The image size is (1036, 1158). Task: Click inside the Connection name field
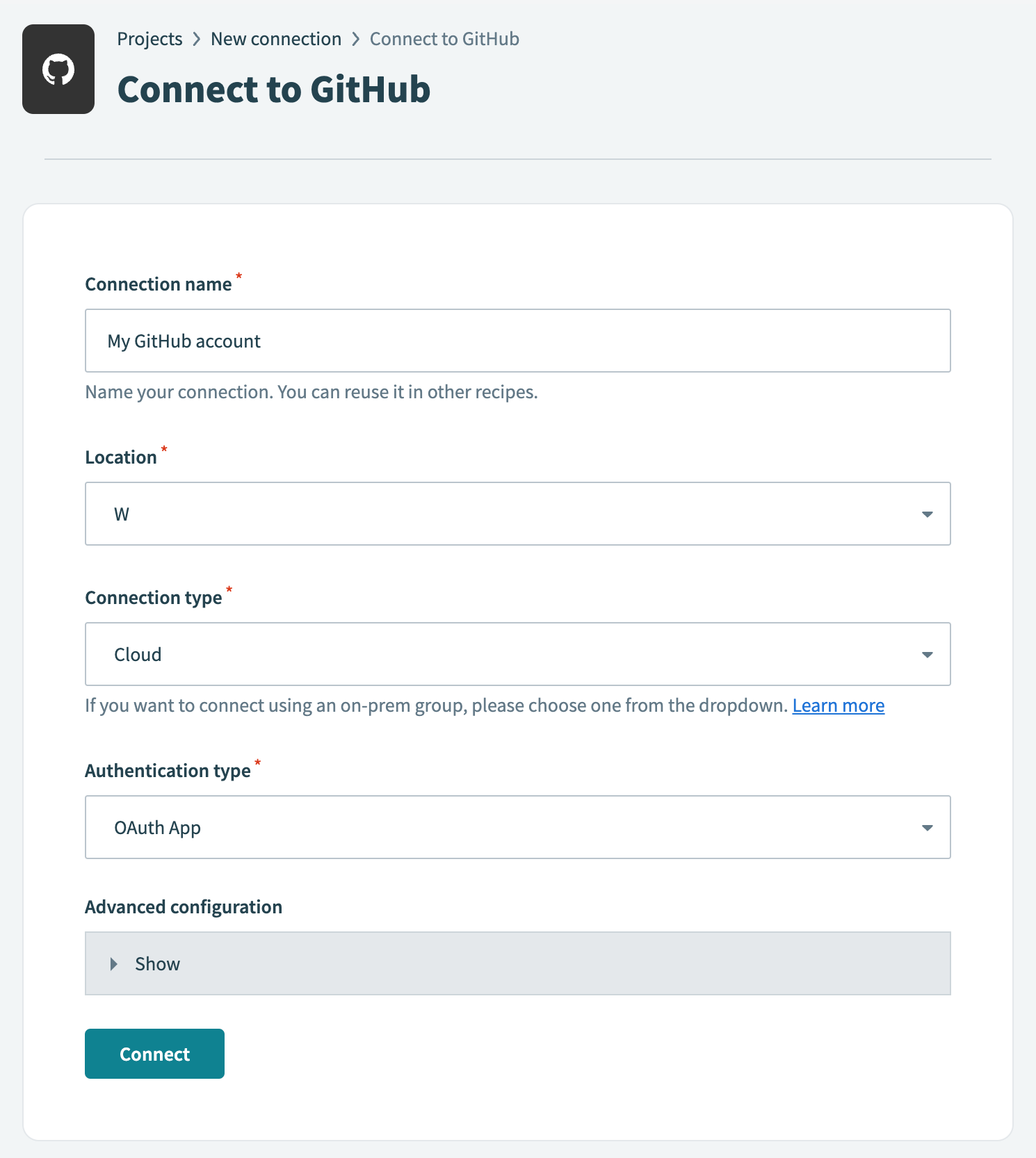tap(518, 341)
